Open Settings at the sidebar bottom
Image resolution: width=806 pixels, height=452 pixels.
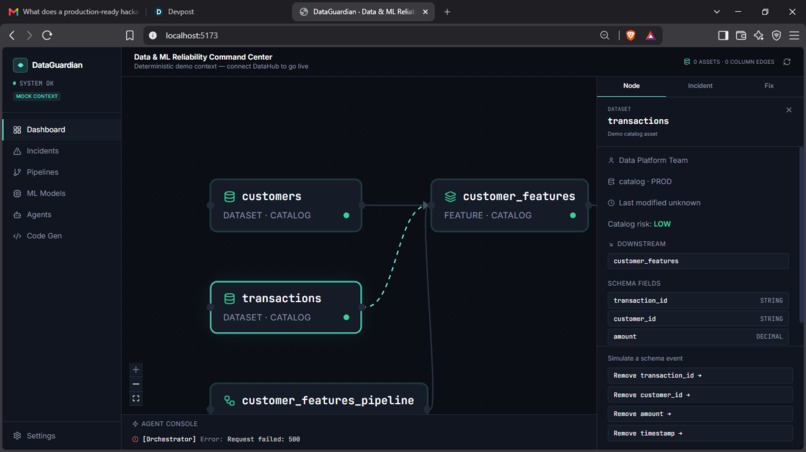62,436
